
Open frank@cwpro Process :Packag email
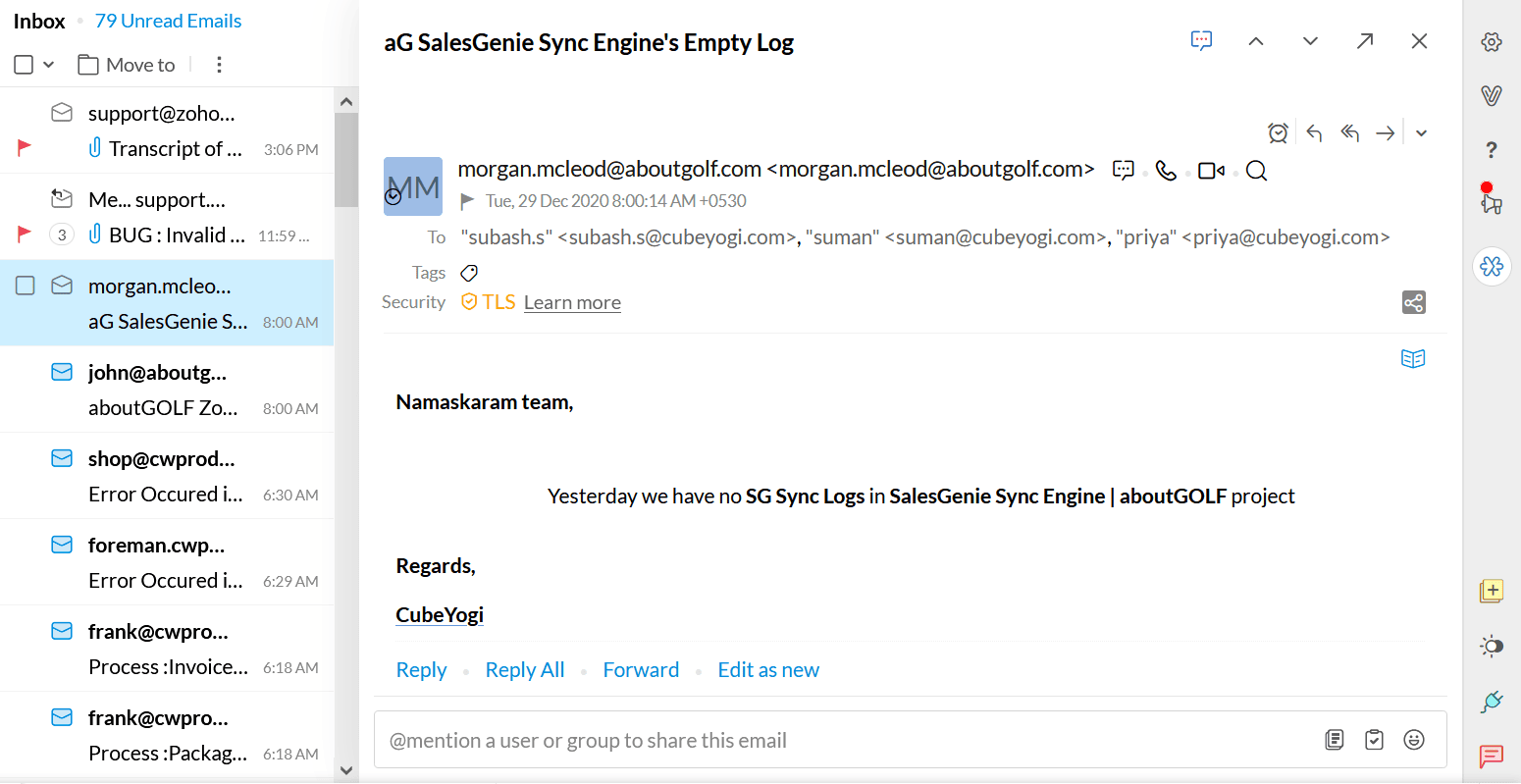coord(167,735)
